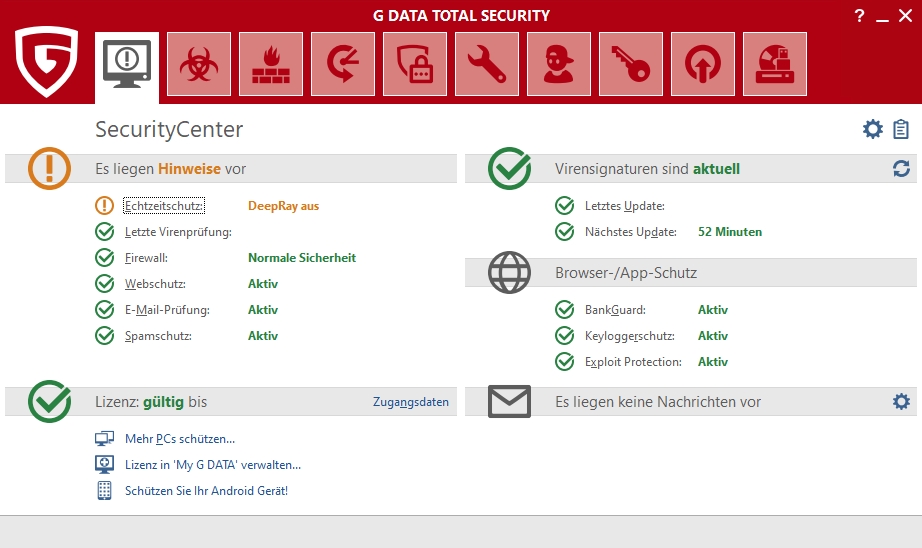This screenshot has width=922, height=548.
Task: Click the Mehr PCs schützen monitor icon
Action: tap(105, 439)
